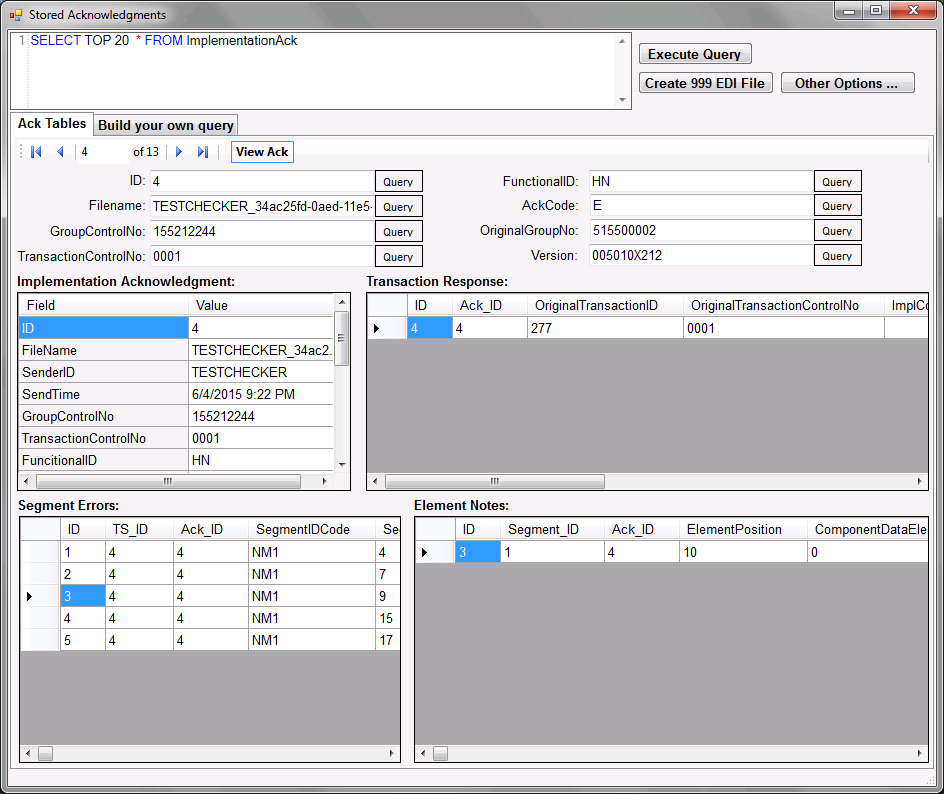This screenshot has height=794, width=944.
Task: Select row indicator arrow in Transaction Response grid
Action: (x=377, y=328)
